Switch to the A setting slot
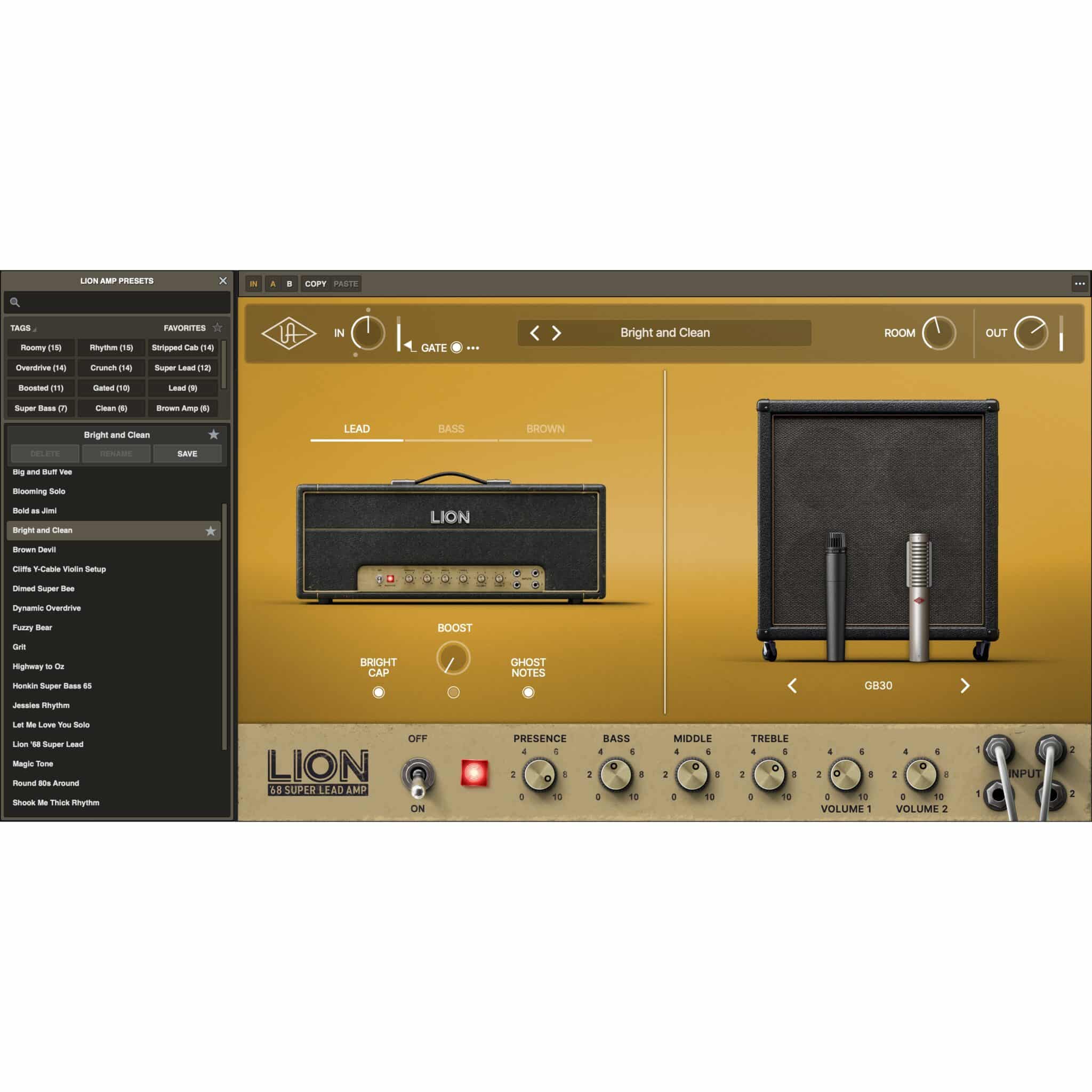Image resolution: width=1092 pixels, height=1092 pixels. click(x=272, y=284)
